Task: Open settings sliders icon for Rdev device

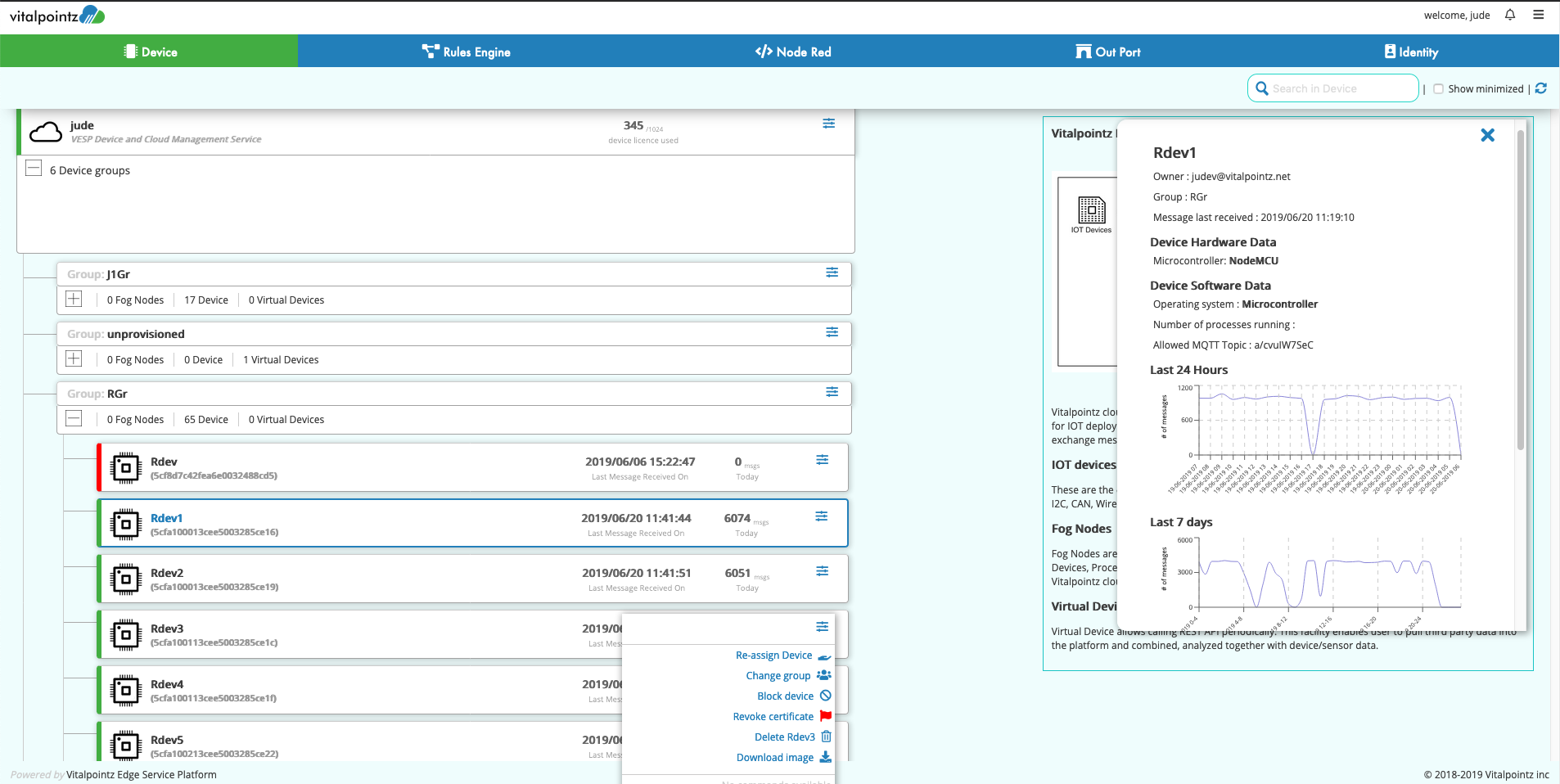Action: tap(823, 461)
